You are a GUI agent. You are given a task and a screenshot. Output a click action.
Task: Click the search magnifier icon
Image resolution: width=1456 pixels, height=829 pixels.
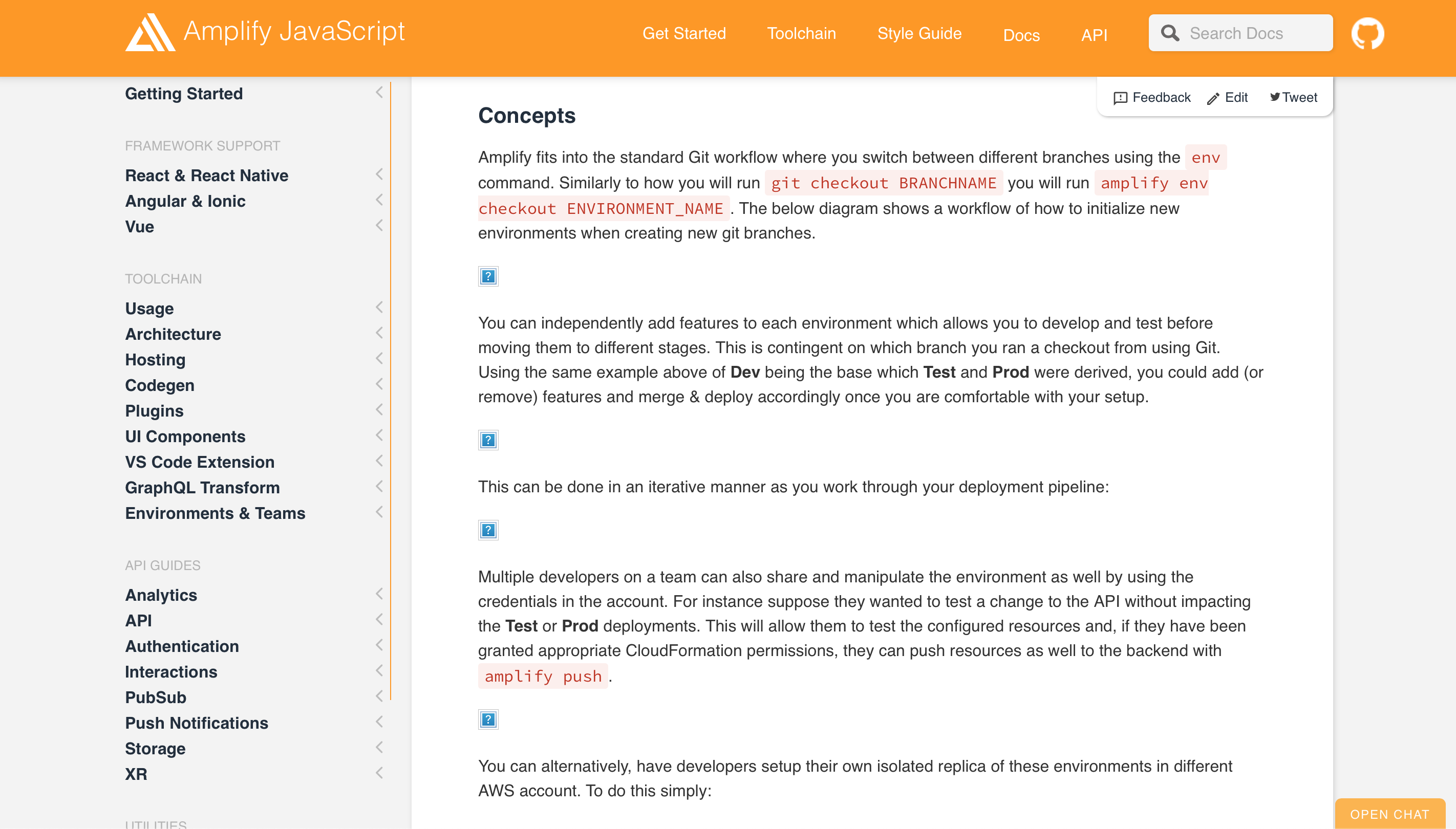point(1169,33)
